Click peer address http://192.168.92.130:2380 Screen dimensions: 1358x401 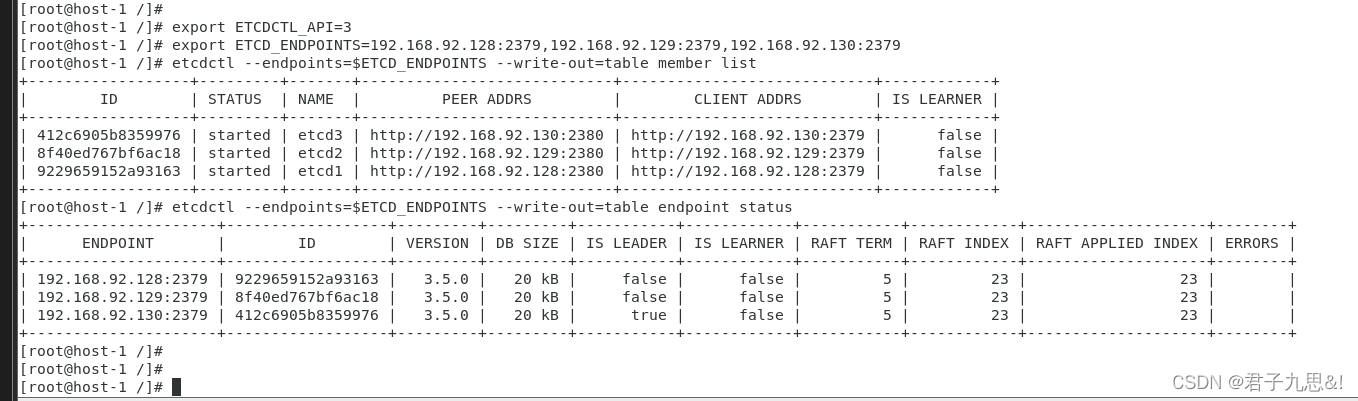486,135
